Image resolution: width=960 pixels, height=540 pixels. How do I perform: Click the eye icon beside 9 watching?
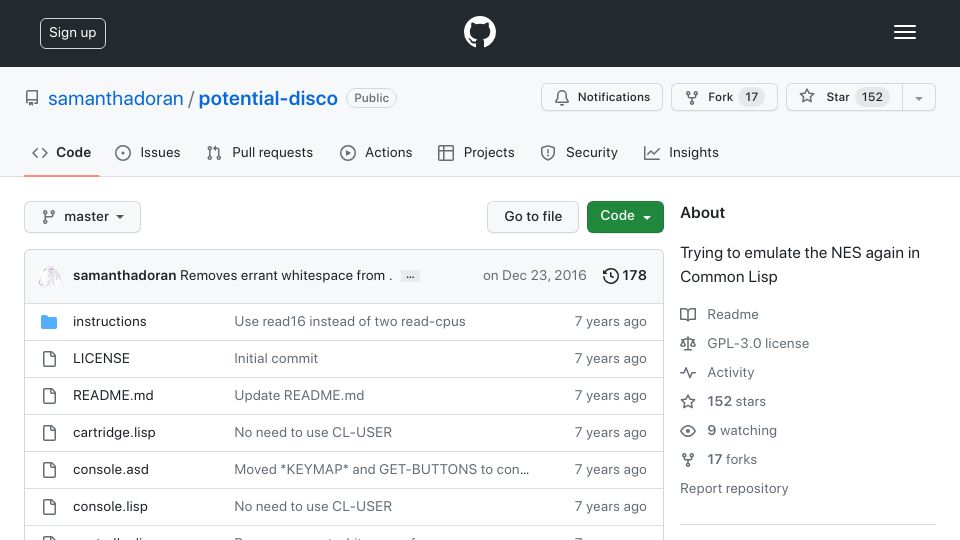[x=688, y=430]
